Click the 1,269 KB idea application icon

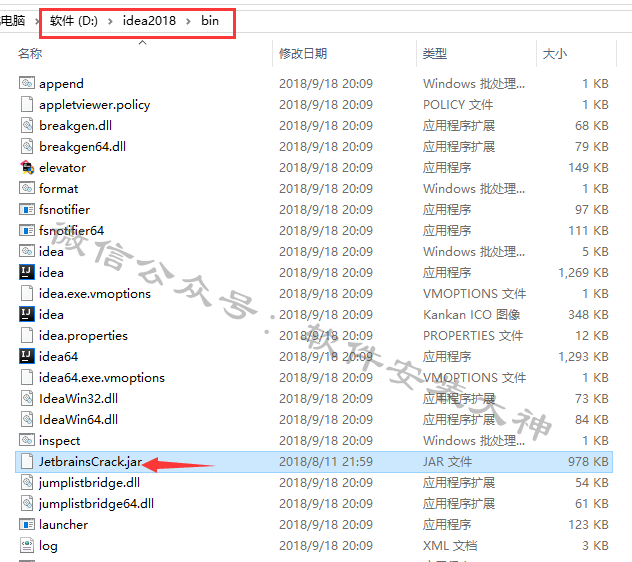tap(27, 272)
